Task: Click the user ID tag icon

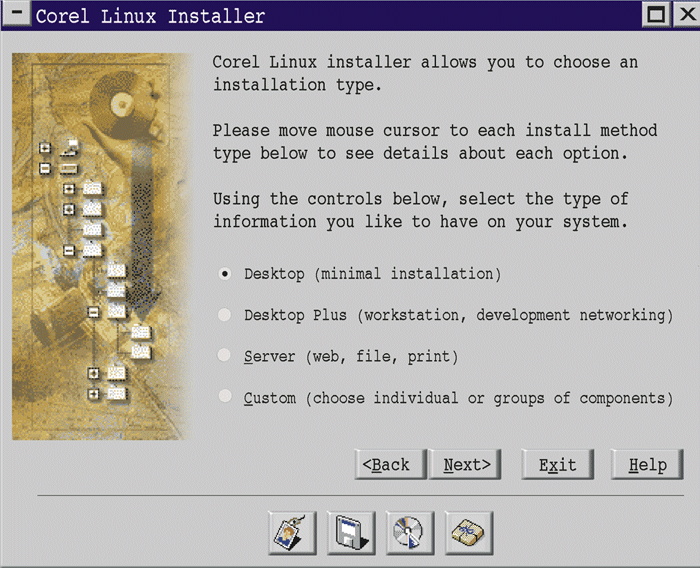Action: pos(292,533)
